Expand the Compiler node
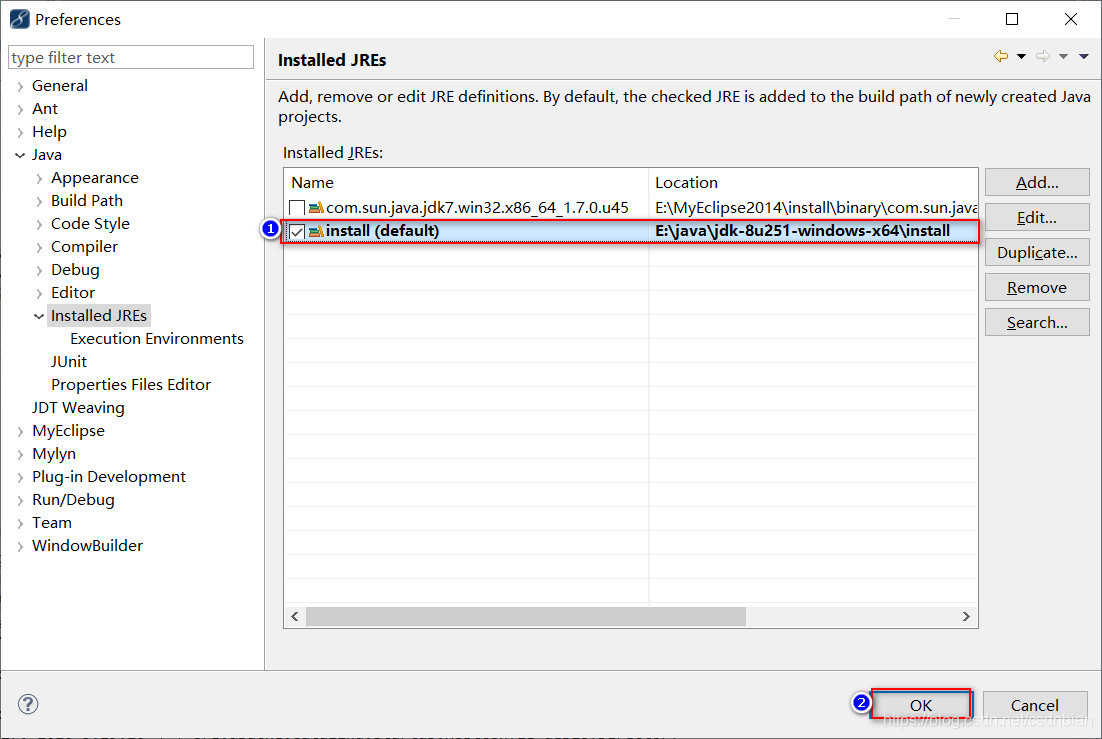1102x739 pixels. tap(39, 248)
